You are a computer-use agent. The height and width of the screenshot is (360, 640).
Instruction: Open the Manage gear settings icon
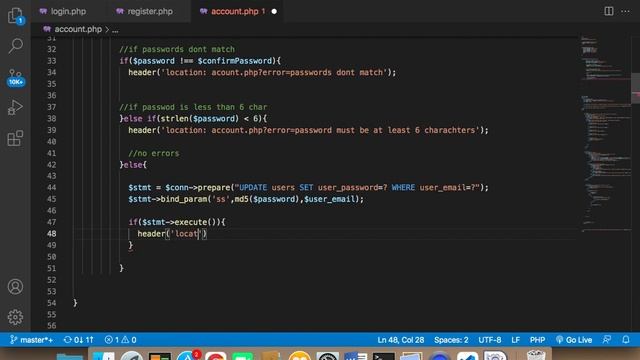click(16, 317)
